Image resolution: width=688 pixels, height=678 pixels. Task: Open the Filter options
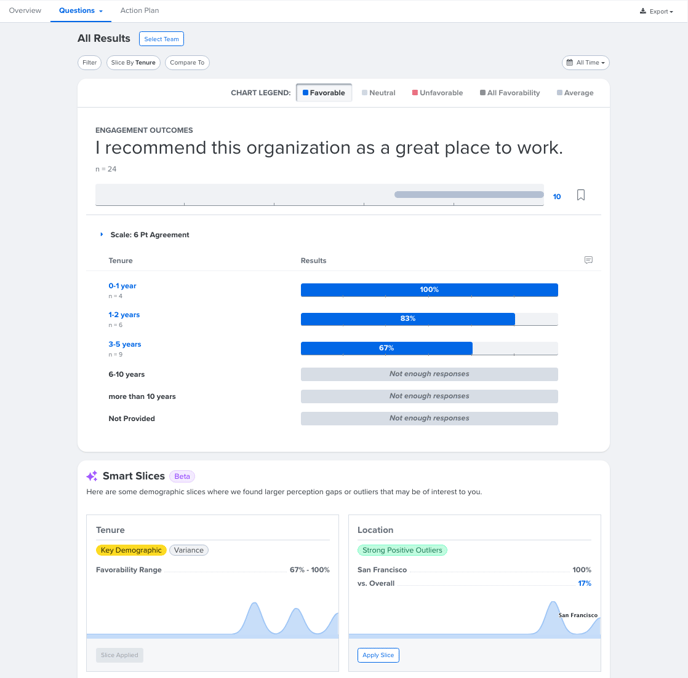[90, 62]
